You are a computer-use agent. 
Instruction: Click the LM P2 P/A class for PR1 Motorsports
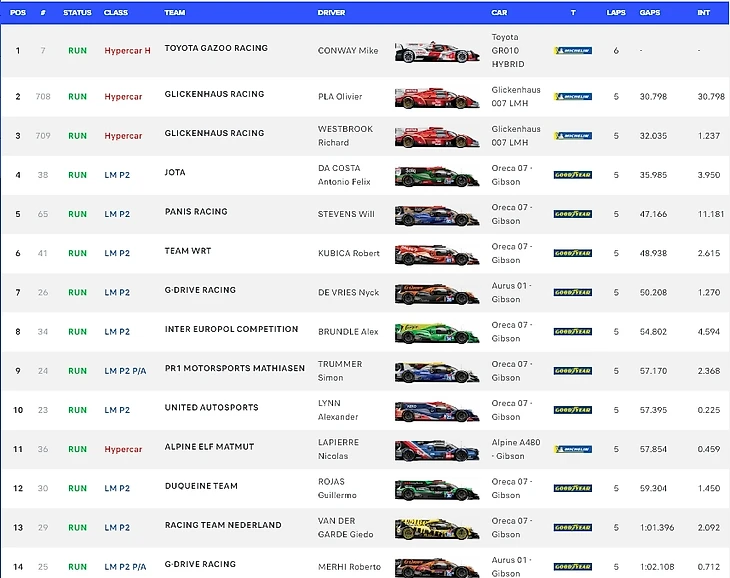click(125, 371)
